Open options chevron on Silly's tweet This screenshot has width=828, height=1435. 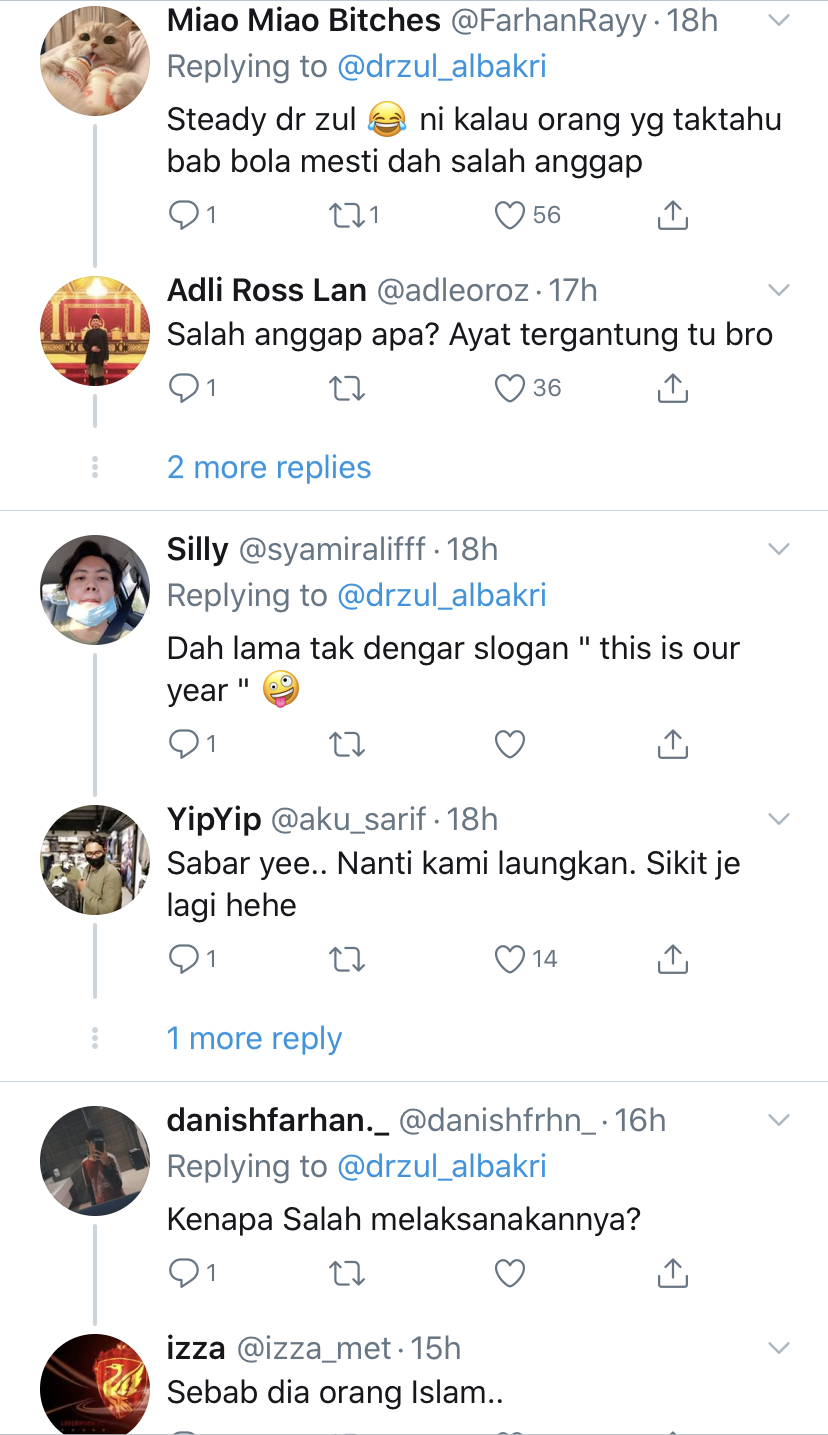tap(778, 549)
